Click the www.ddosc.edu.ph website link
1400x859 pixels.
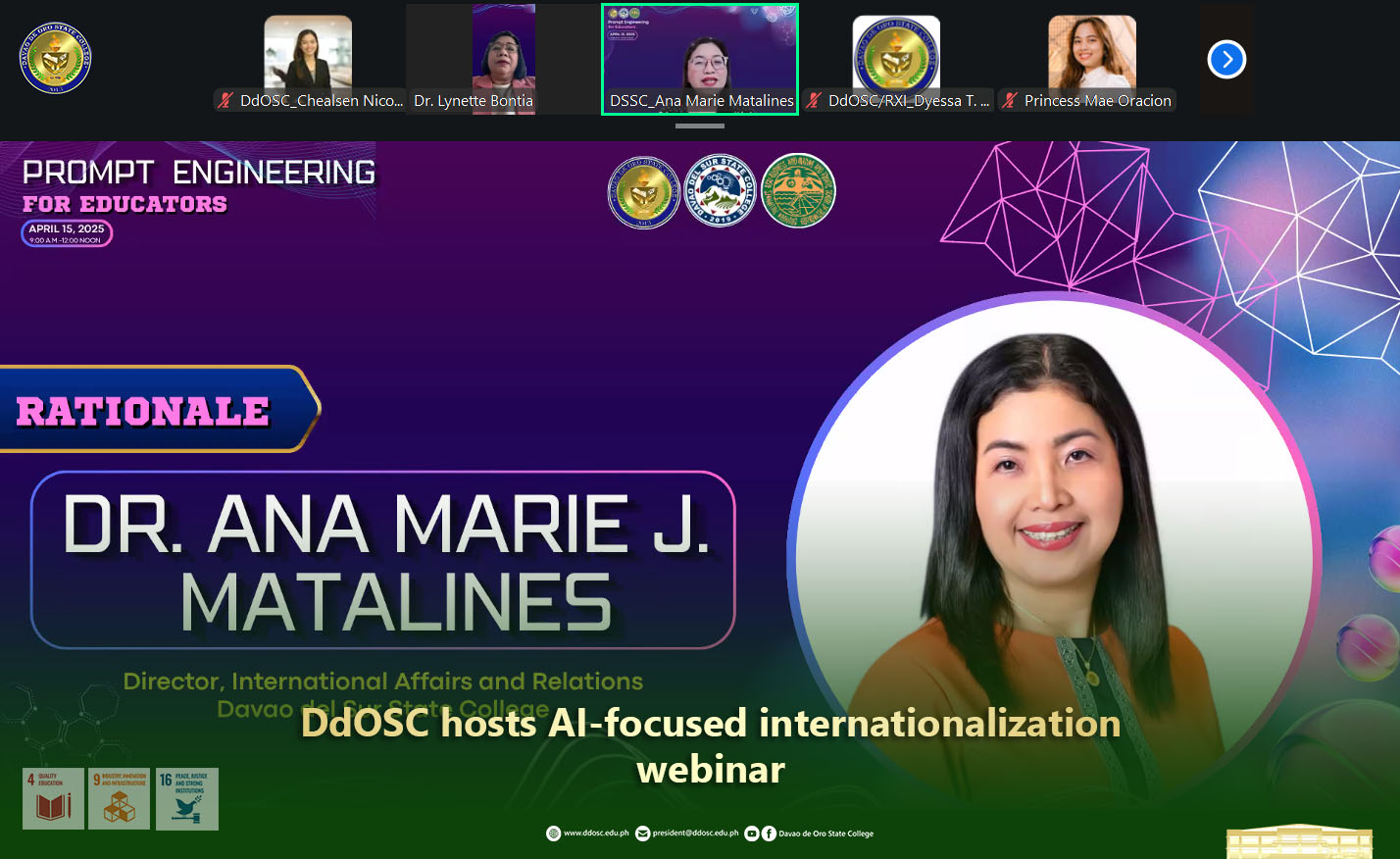596,834
